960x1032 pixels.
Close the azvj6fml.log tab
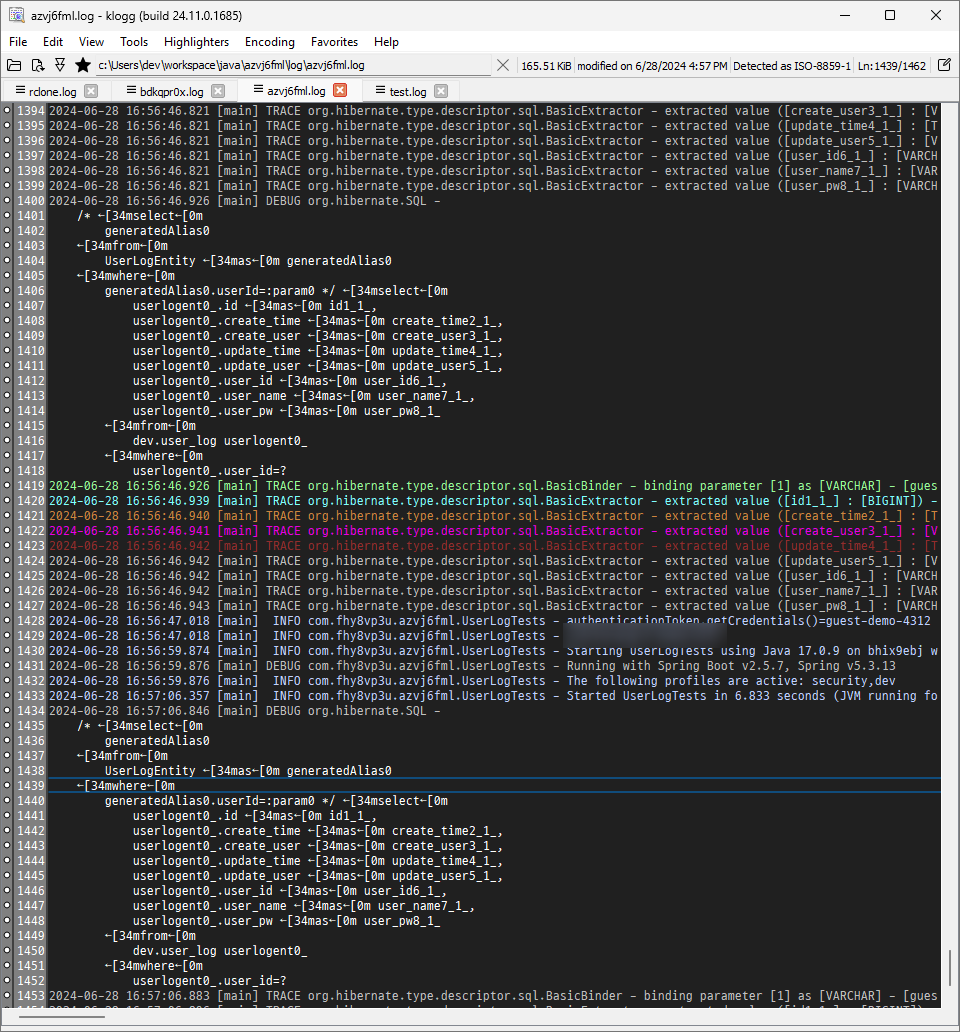point(340,91)
